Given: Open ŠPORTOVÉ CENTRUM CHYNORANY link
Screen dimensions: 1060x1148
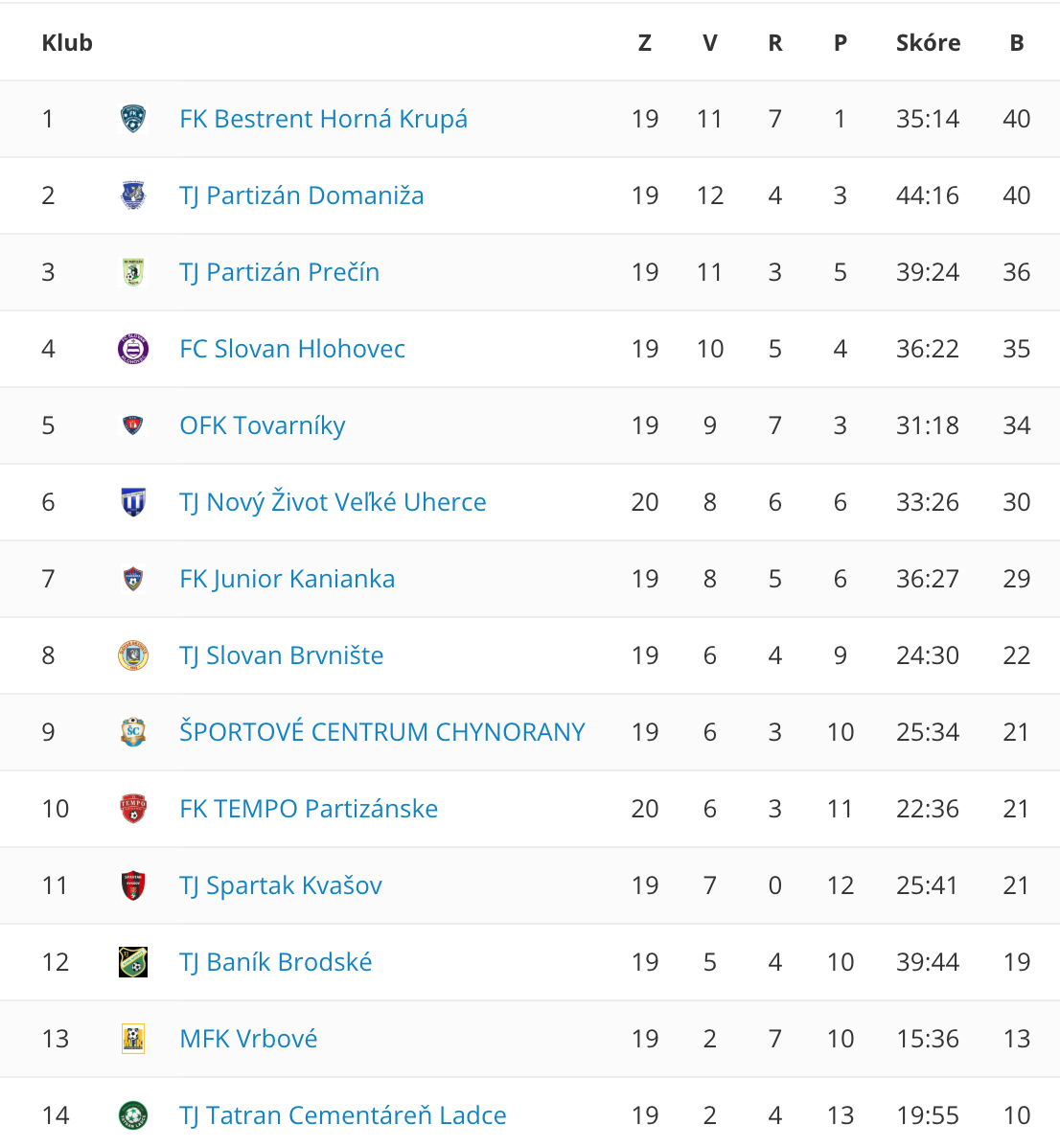Looking at the screenshot, I should click(x=382, y=731).
